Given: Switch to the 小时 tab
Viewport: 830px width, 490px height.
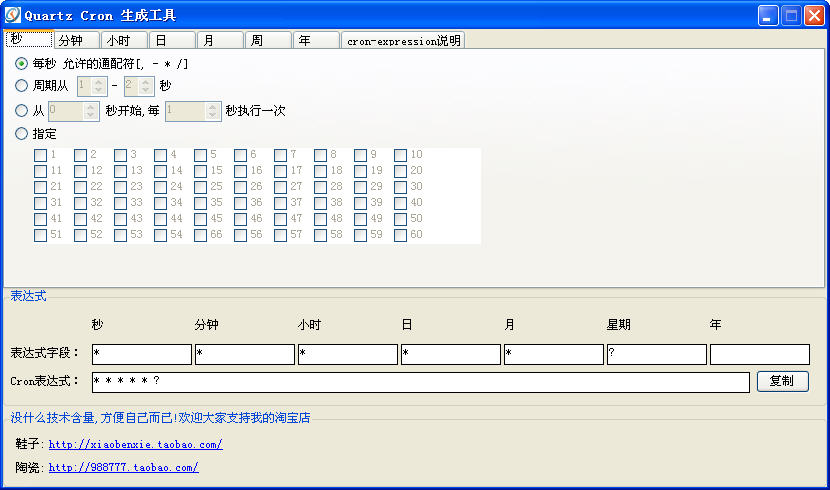Looking at the screenshot, I should [124, 40].
